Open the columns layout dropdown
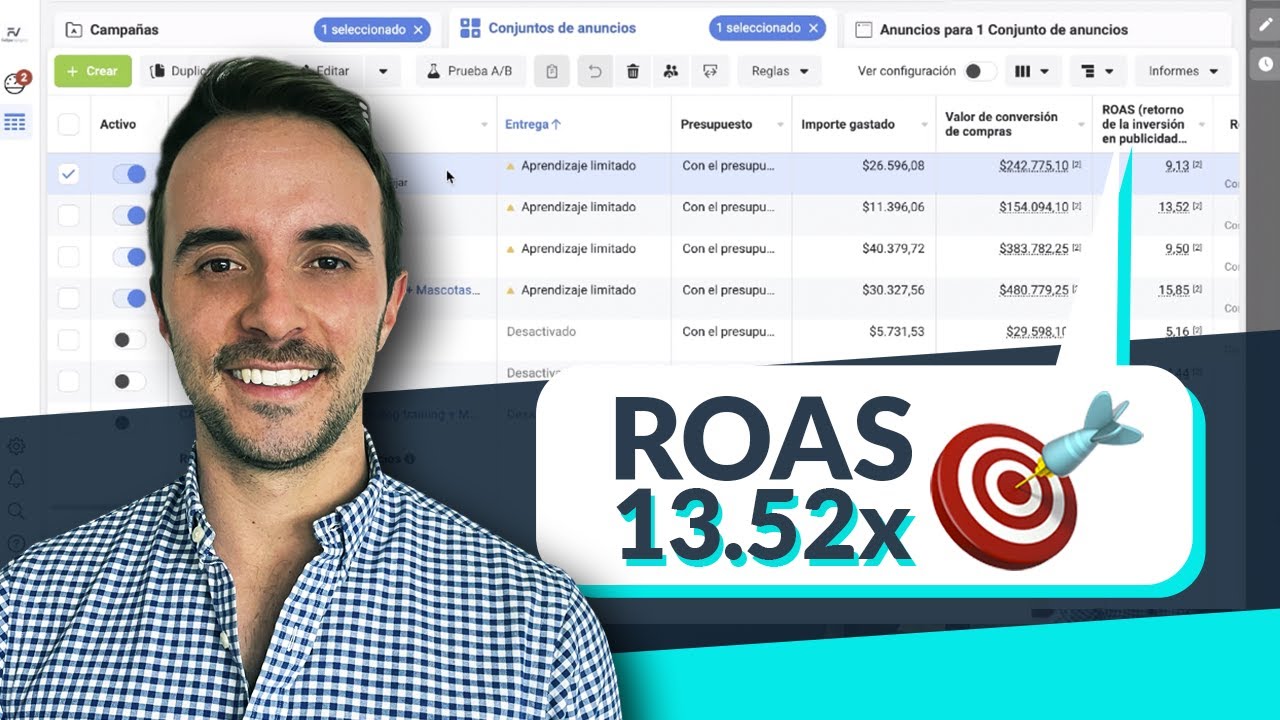The height and width of the screenshot is (720, 1280). click(x=1032, y=71)
